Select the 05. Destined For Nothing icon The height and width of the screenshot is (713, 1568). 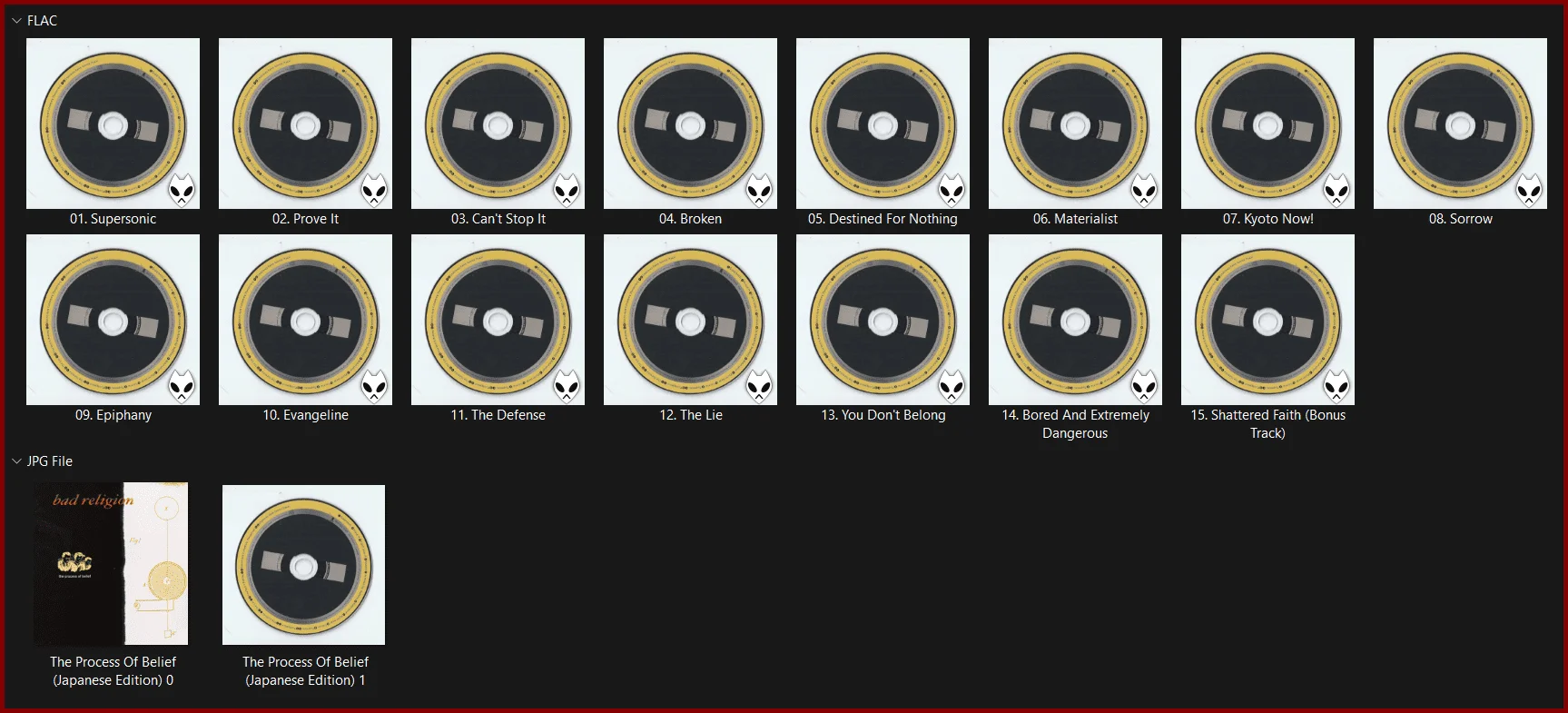click(883, 124)
